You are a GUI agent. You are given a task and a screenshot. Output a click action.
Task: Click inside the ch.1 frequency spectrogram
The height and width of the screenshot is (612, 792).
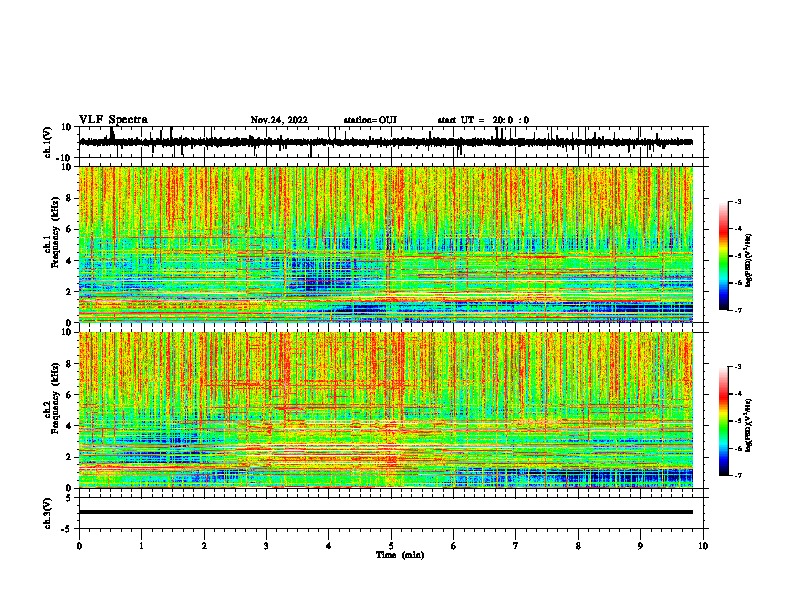point(386,244)
